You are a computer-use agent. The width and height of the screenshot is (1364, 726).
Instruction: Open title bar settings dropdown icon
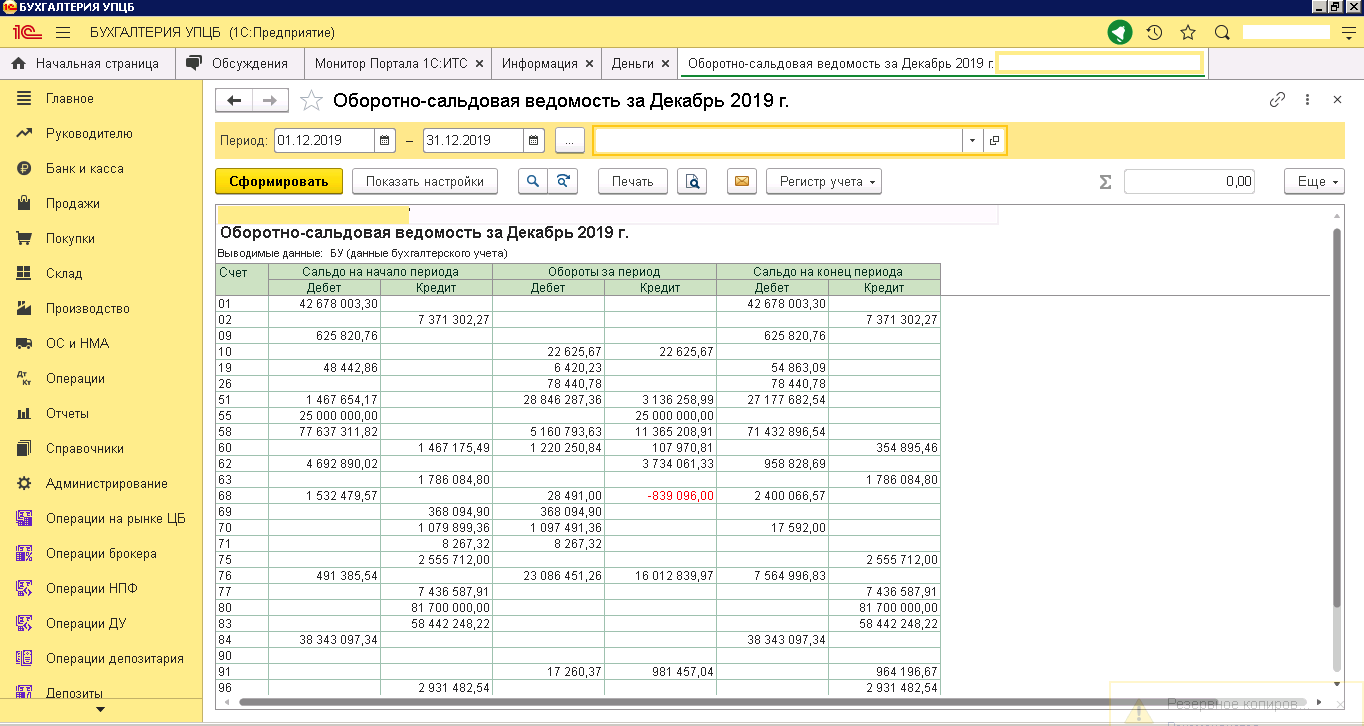point(1348,33)
